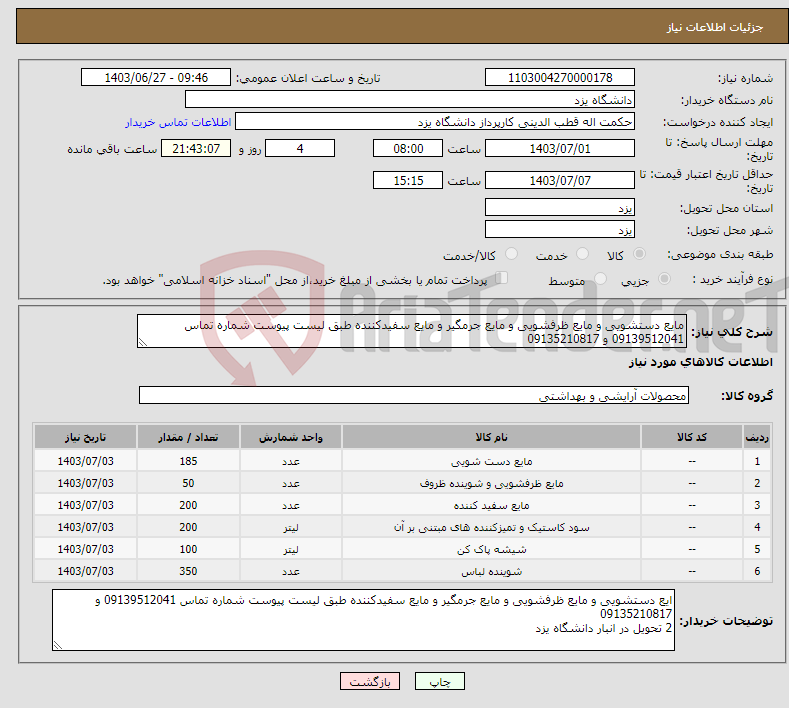The width and height of the screenshot is (789, 708).
Task: Click the اطلاعات کالاهای مورد نیاز heading
Action: (700, 362)
